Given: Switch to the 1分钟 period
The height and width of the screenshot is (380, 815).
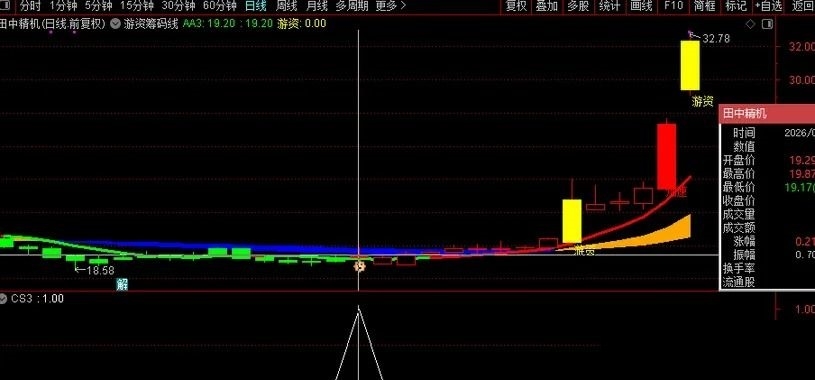Looking at the screenshot, I should [x=63, y=6].
